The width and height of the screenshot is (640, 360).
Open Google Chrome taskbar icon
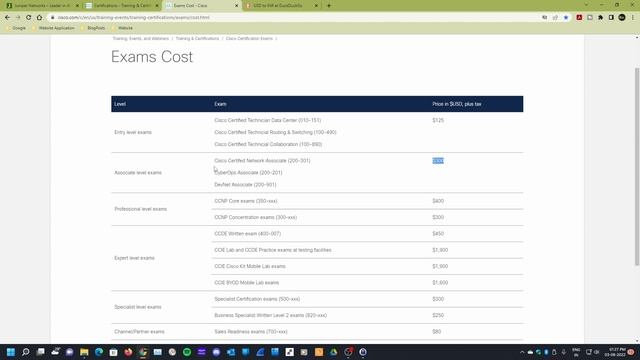coord(143,352)
